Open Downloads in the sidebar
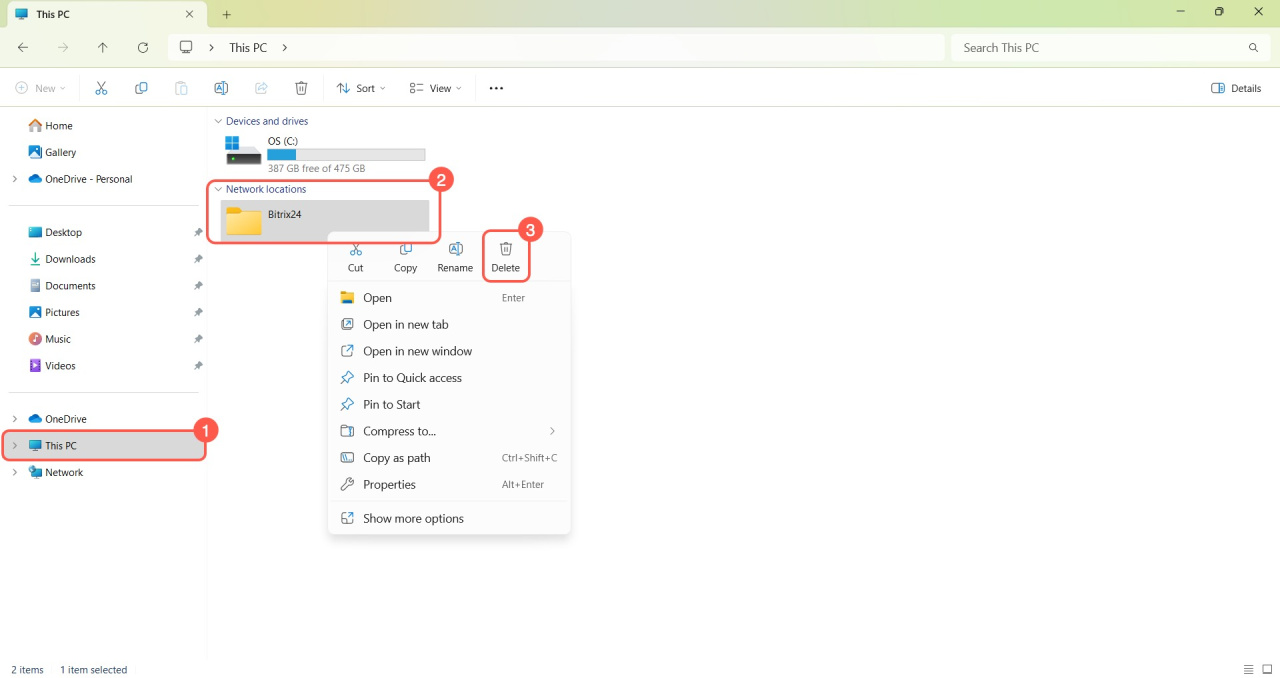Image resolution: width=1280 pixels, height=678 pixels. pyautogui.click(x=70, y=259)
